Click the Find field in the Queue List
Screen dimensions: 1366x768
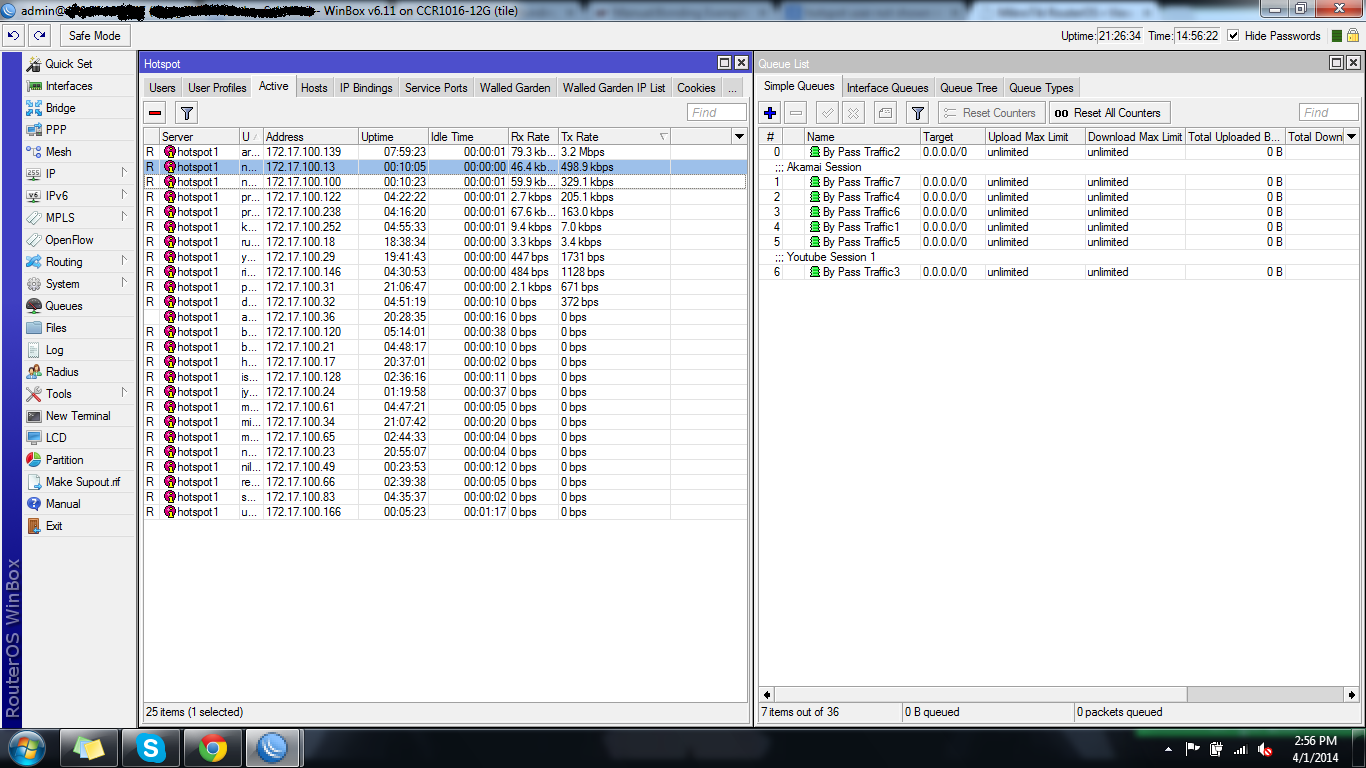[1329, 113]
